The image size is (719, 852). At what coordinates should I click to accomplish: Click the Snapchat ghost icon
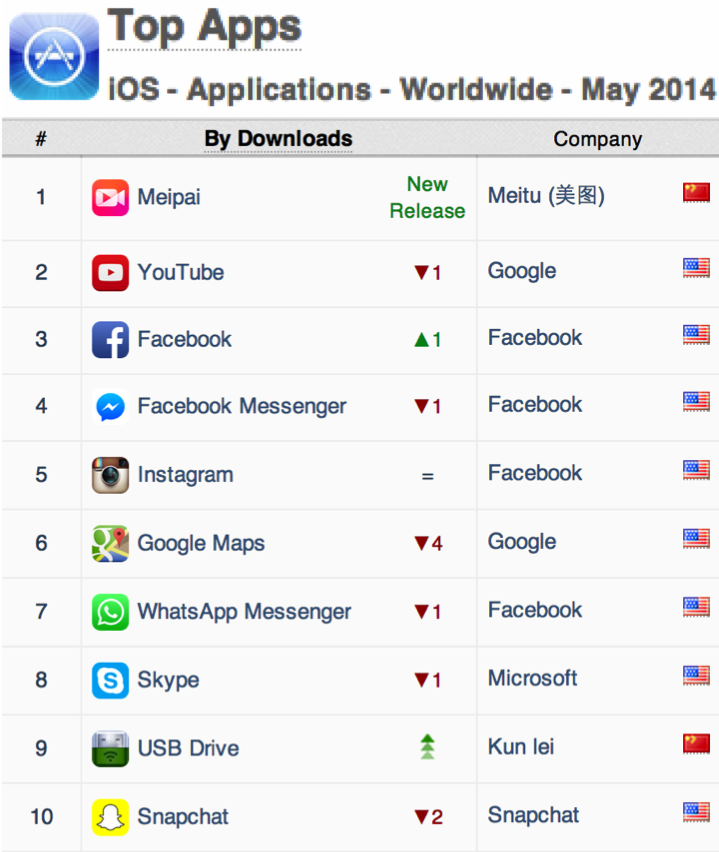(110, 817)
